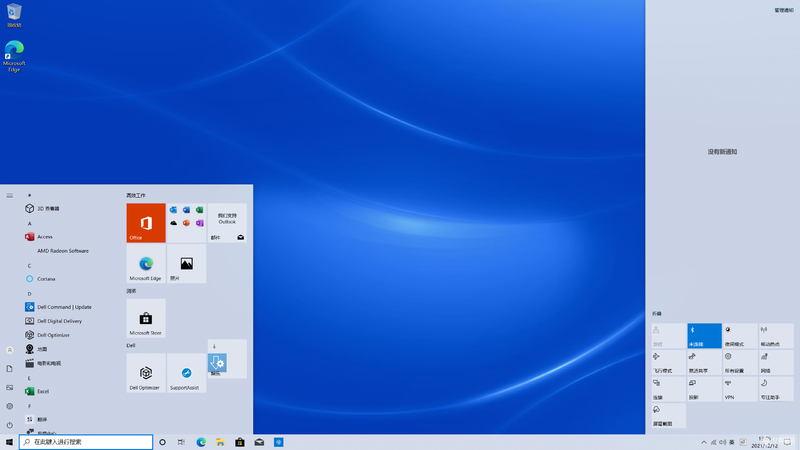Open Microsoft Edge desktop shortcut
Image resolution: width=800 pixels, height=450 pixels.
tap(14, 56)
